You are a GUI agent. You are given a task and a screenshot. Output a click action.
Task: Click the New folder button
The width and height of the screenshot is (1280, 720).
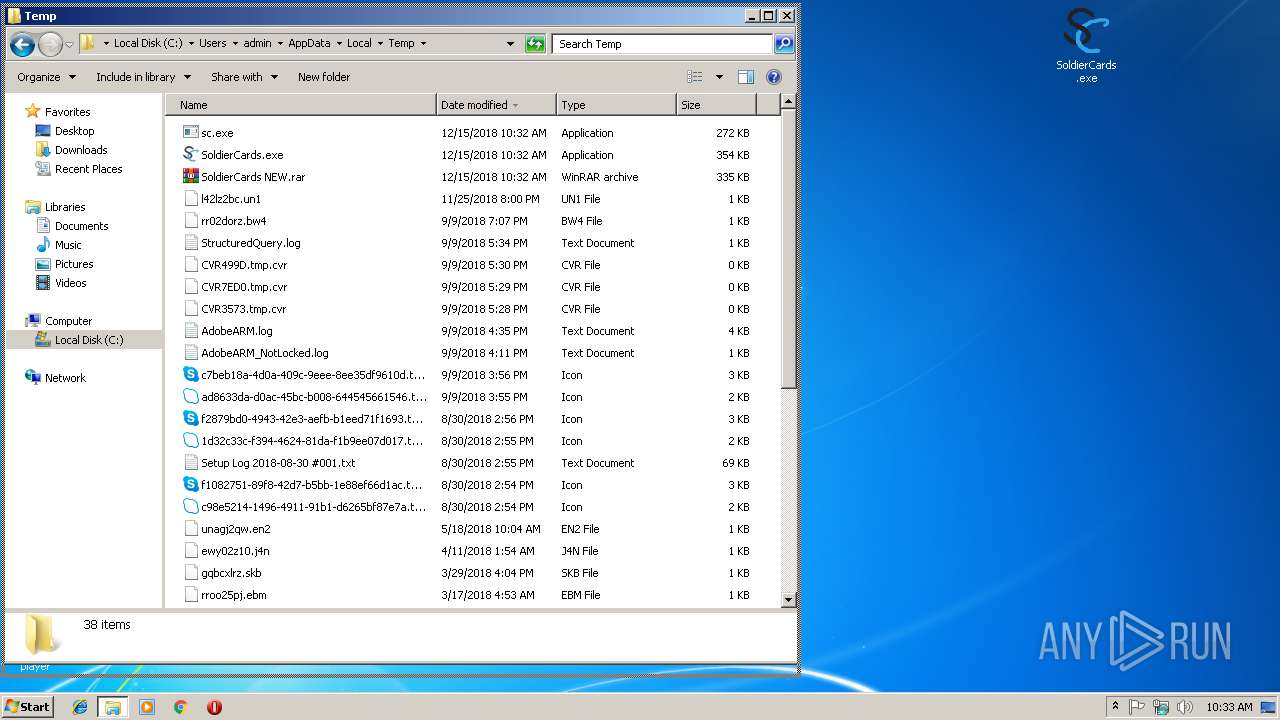(324, 77)
